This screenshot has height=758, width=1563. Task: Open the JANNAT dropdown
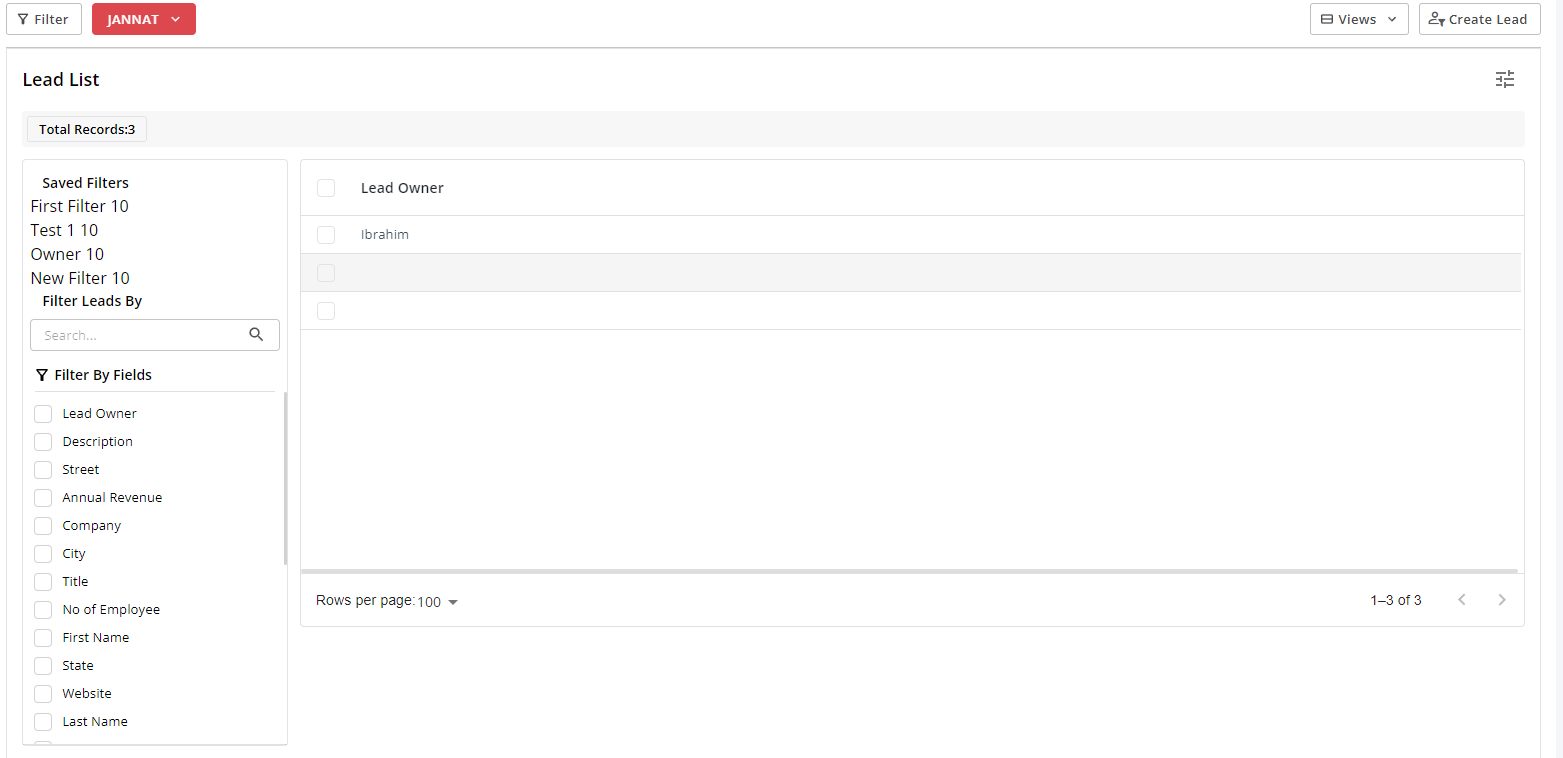(144, 19)
